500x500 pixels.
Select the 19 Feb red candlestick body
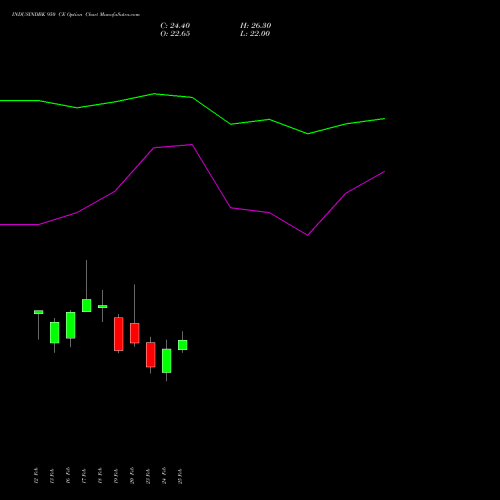(x=119, y=334)
